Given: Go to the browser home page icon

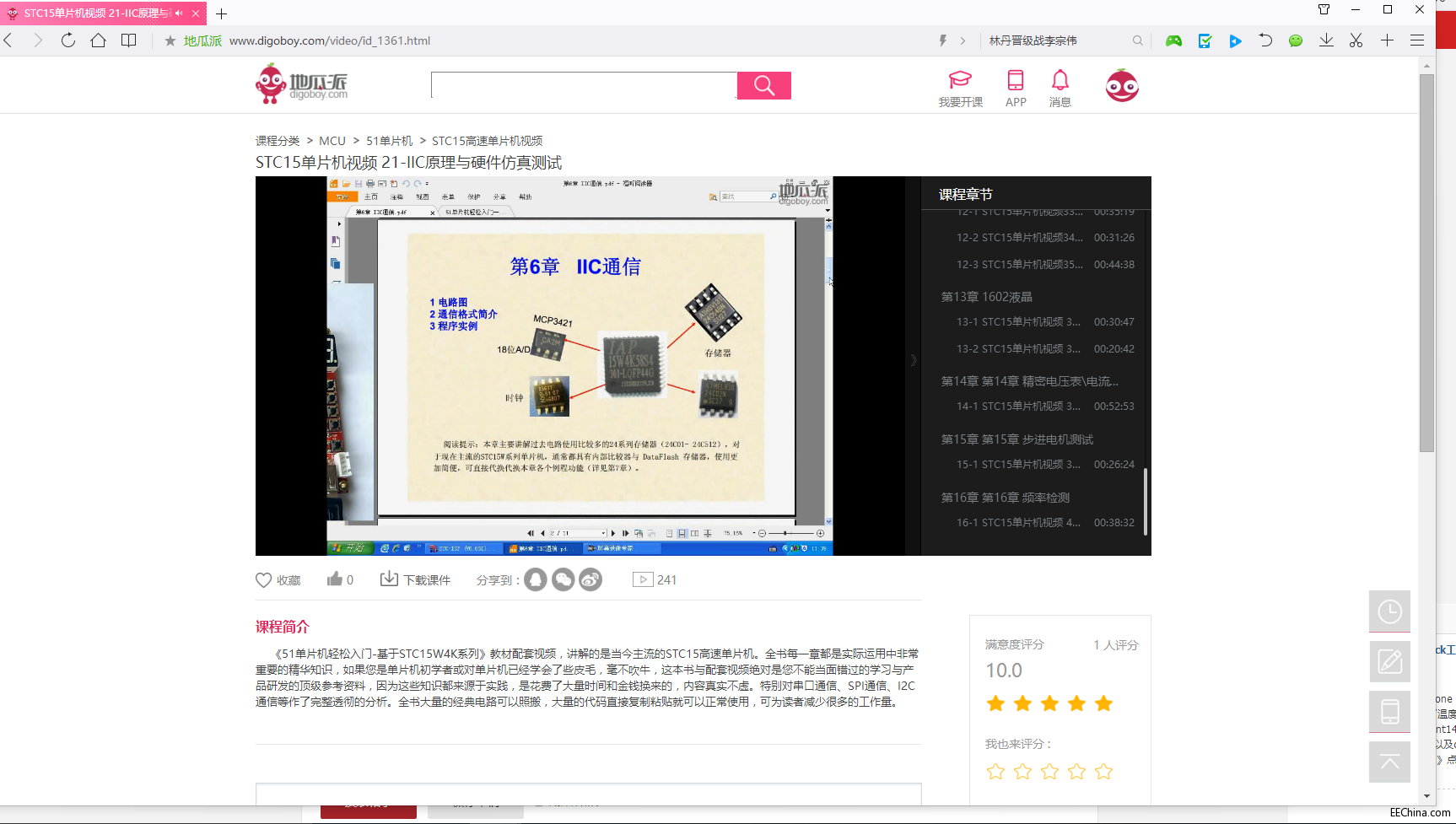Looking at the screenshot, I should click(99, 40).
